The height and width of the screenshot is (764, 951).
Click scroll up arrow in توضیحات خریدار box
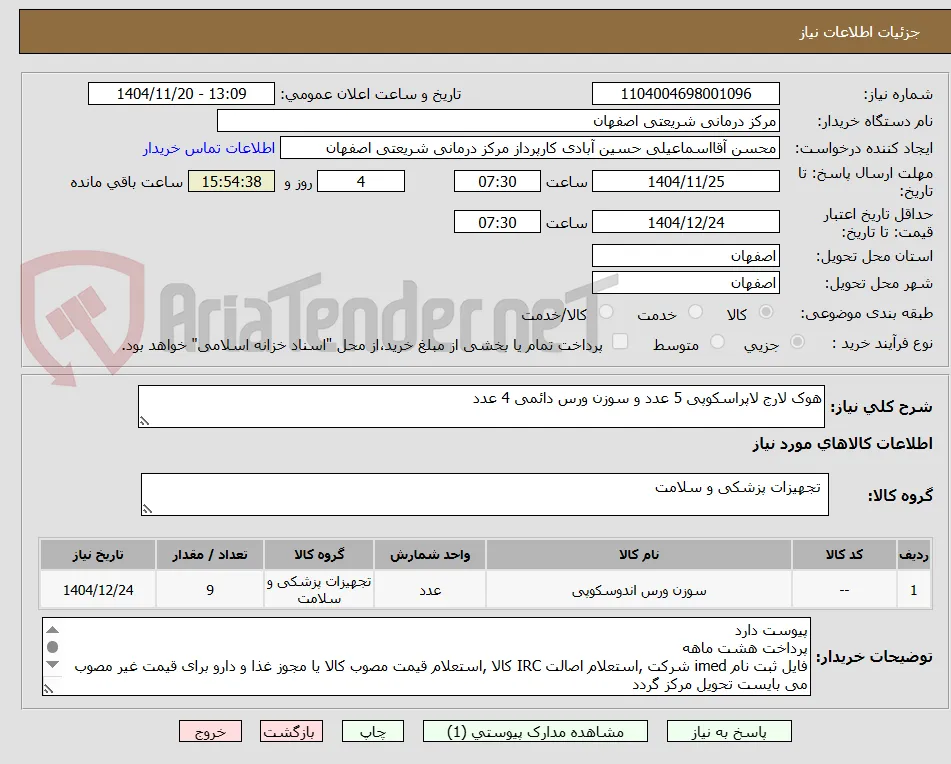[53, 630]
